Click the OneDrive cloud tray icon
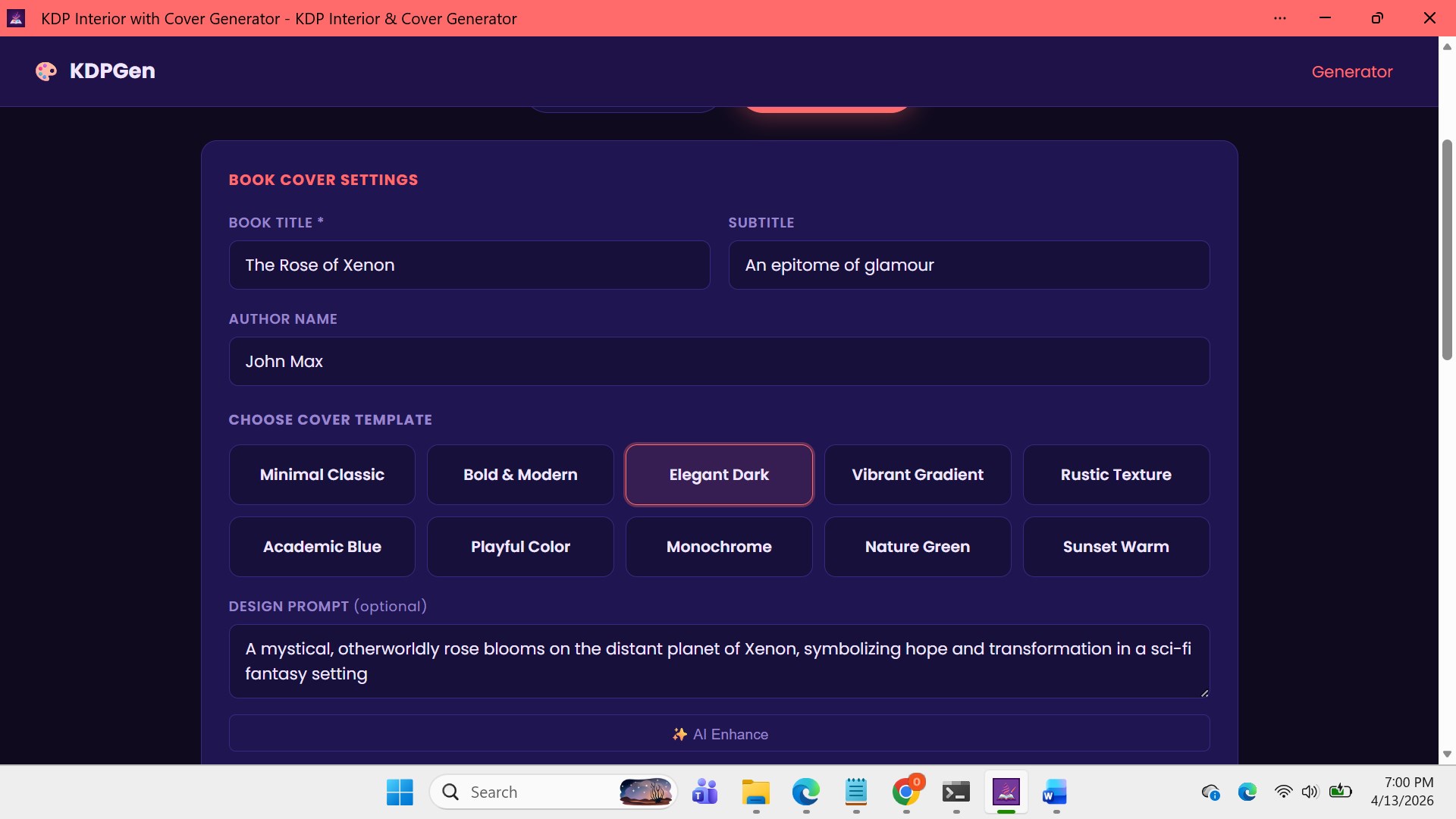 tap(1211, 792)
